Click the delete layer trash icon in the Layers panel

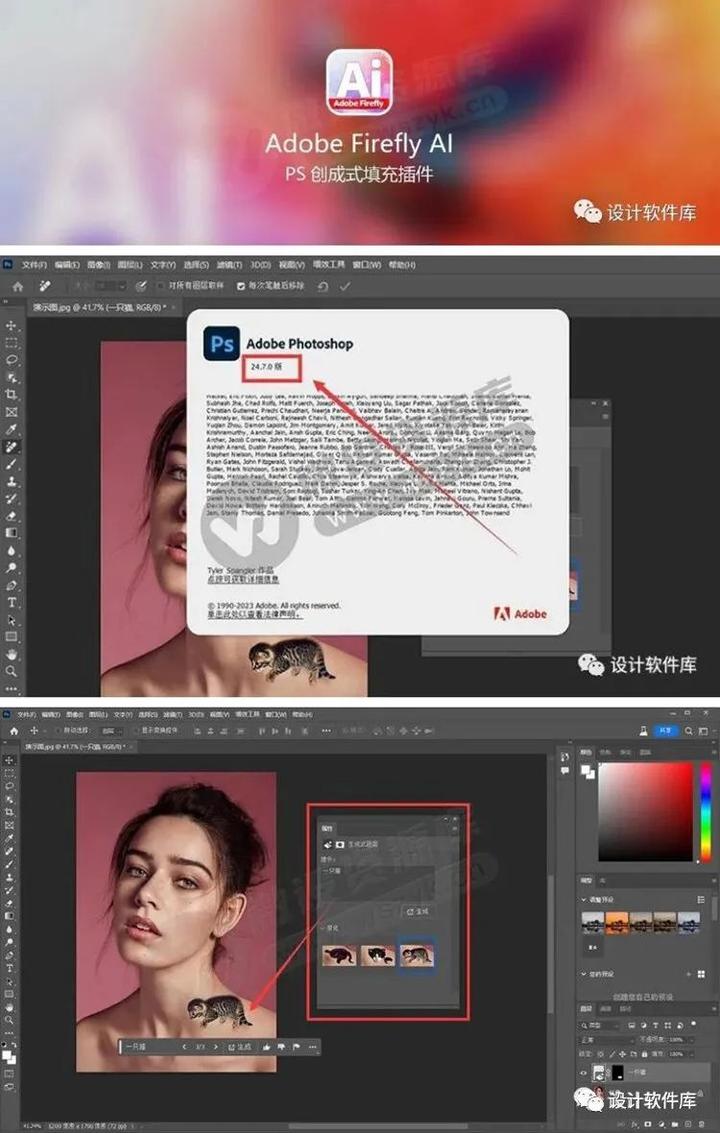(701, 1124)
